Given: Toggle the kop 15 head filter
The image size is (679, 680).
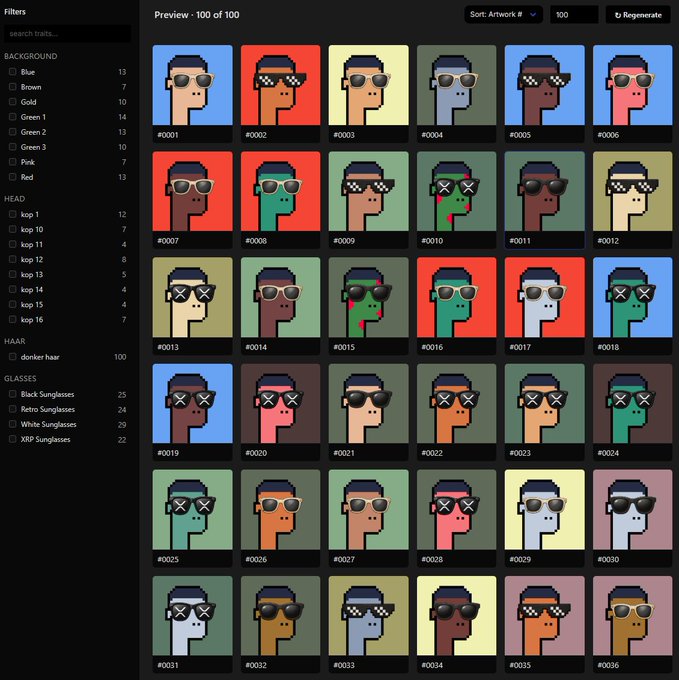Looking at the screenshot, I should (13, 304).
